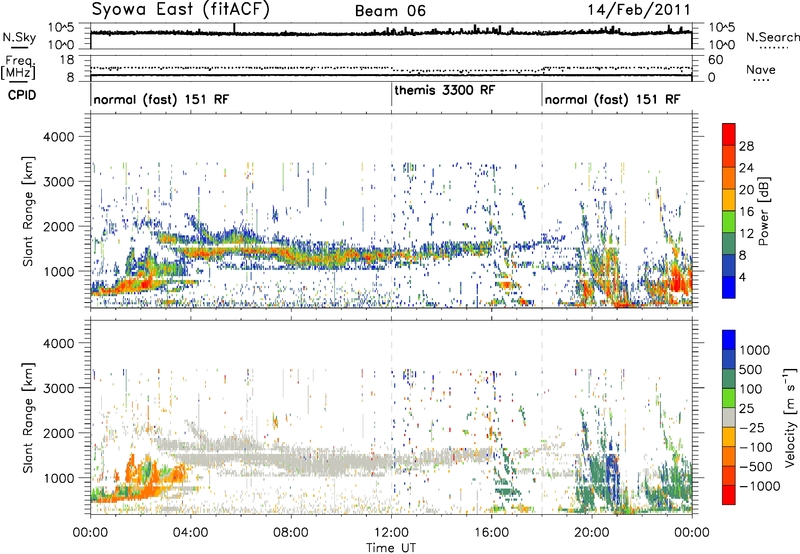Click the '04:00' time tick label
800x554 pixels.
click(x=190, y=533)
